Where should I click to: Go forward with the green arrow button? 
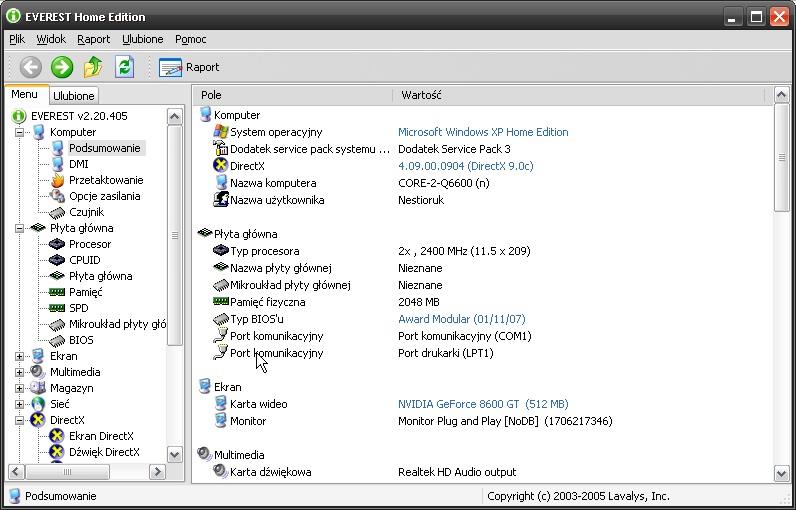pyautogui.click(x=62, y=67)
